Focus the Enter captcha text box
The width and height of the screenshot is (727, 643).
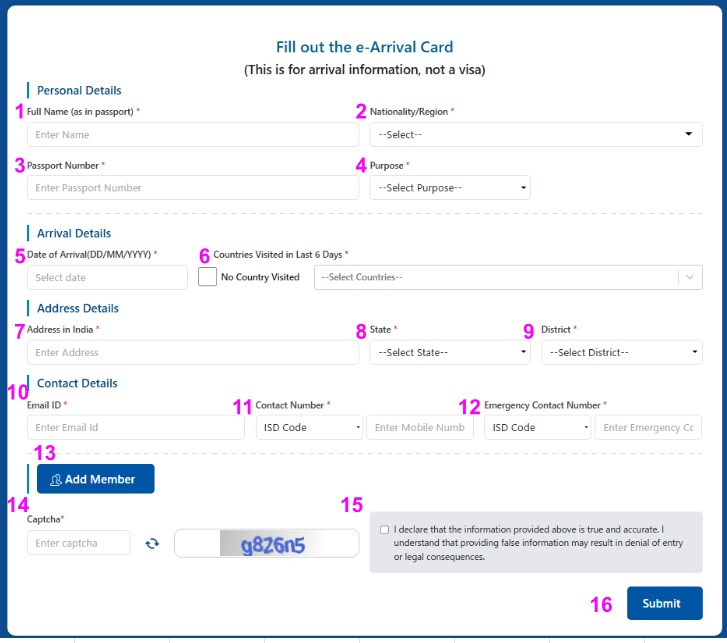[x=78, y=543]
